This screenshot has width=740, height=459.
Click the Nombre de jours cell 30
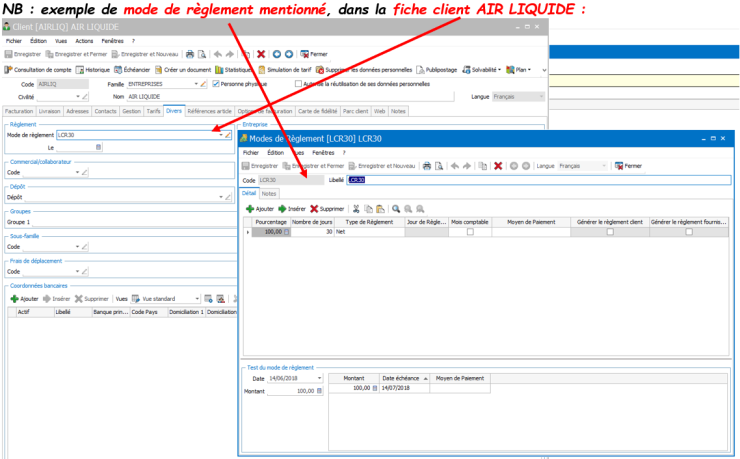coord(312,232)
